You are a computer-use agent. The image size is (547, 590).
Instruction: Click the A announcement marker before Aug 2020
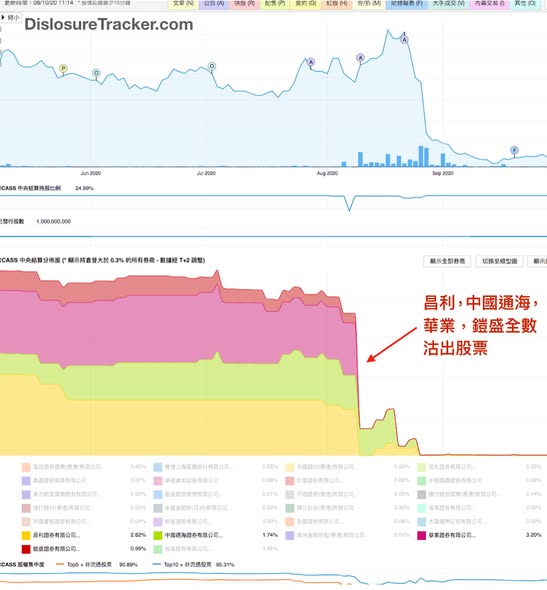click(x=311, y=62)
